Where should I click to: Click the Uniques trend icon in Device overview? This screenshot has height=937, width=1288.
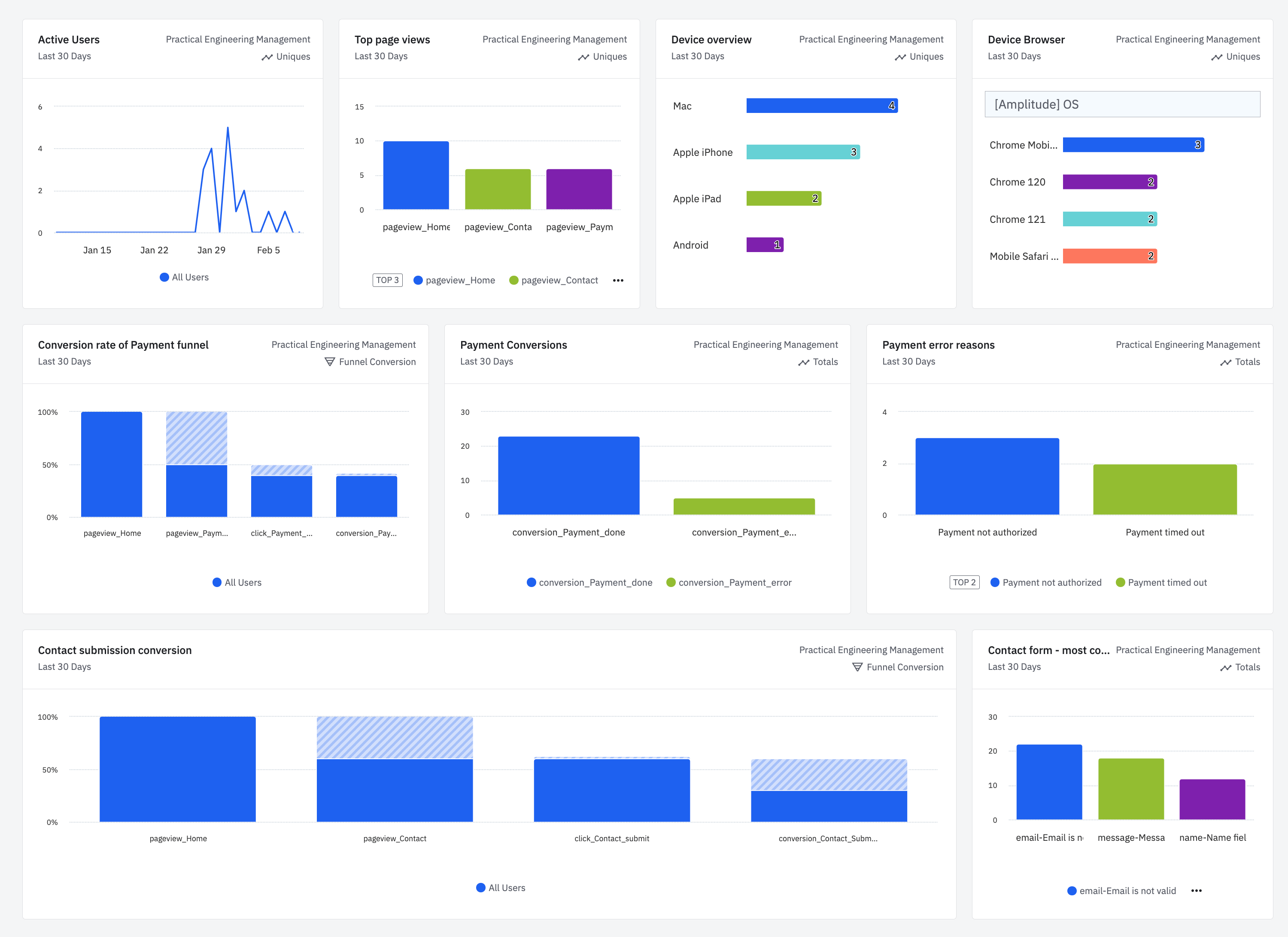tap(900, 58)
